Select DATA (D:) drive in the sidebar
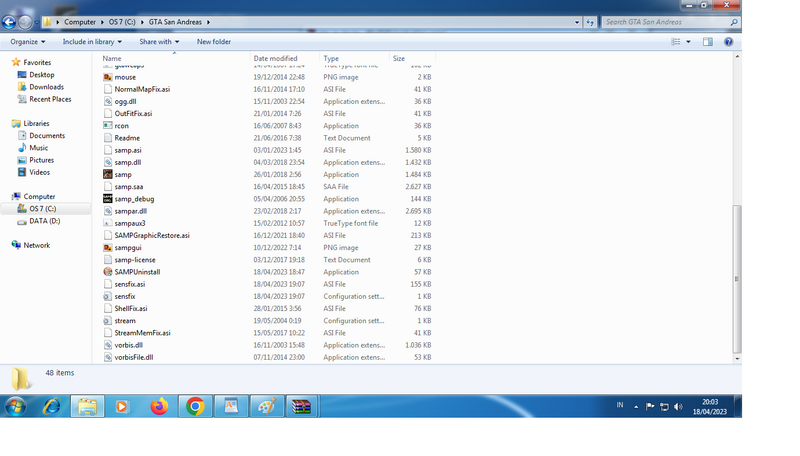 pos(44,221)
